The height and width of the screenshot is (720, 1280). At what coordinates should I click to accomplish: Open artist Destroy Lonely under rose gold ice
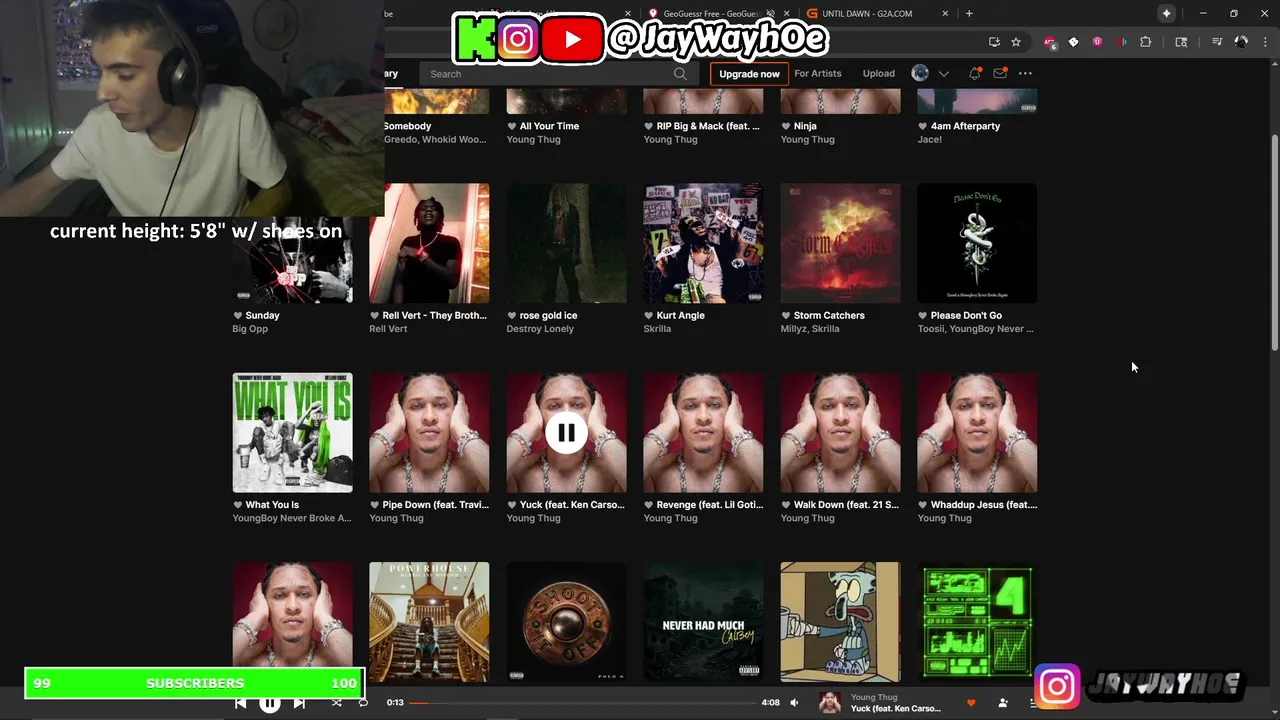[540, 328]
